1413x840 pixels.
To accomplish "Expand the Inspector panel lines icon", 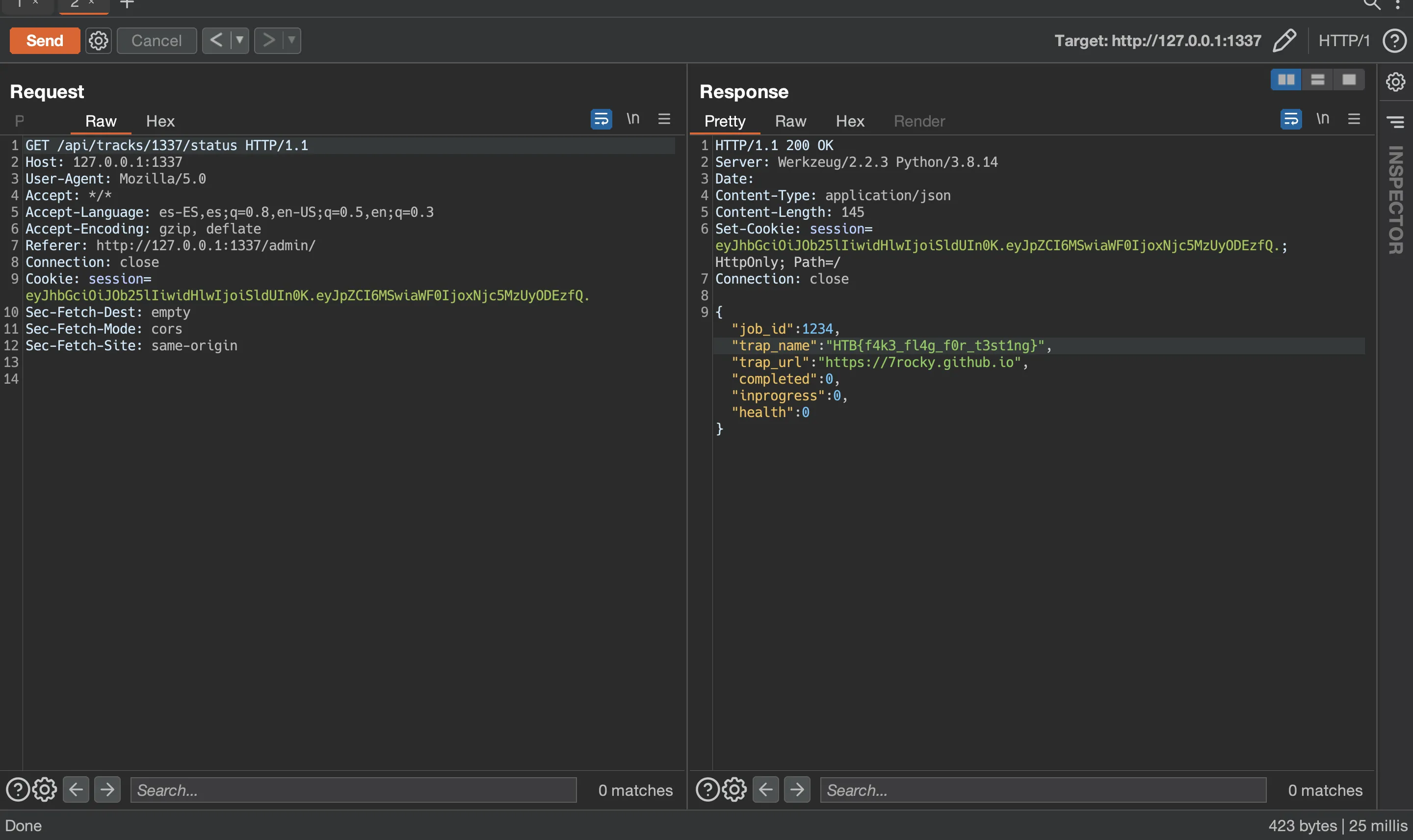I will 1395,121.
